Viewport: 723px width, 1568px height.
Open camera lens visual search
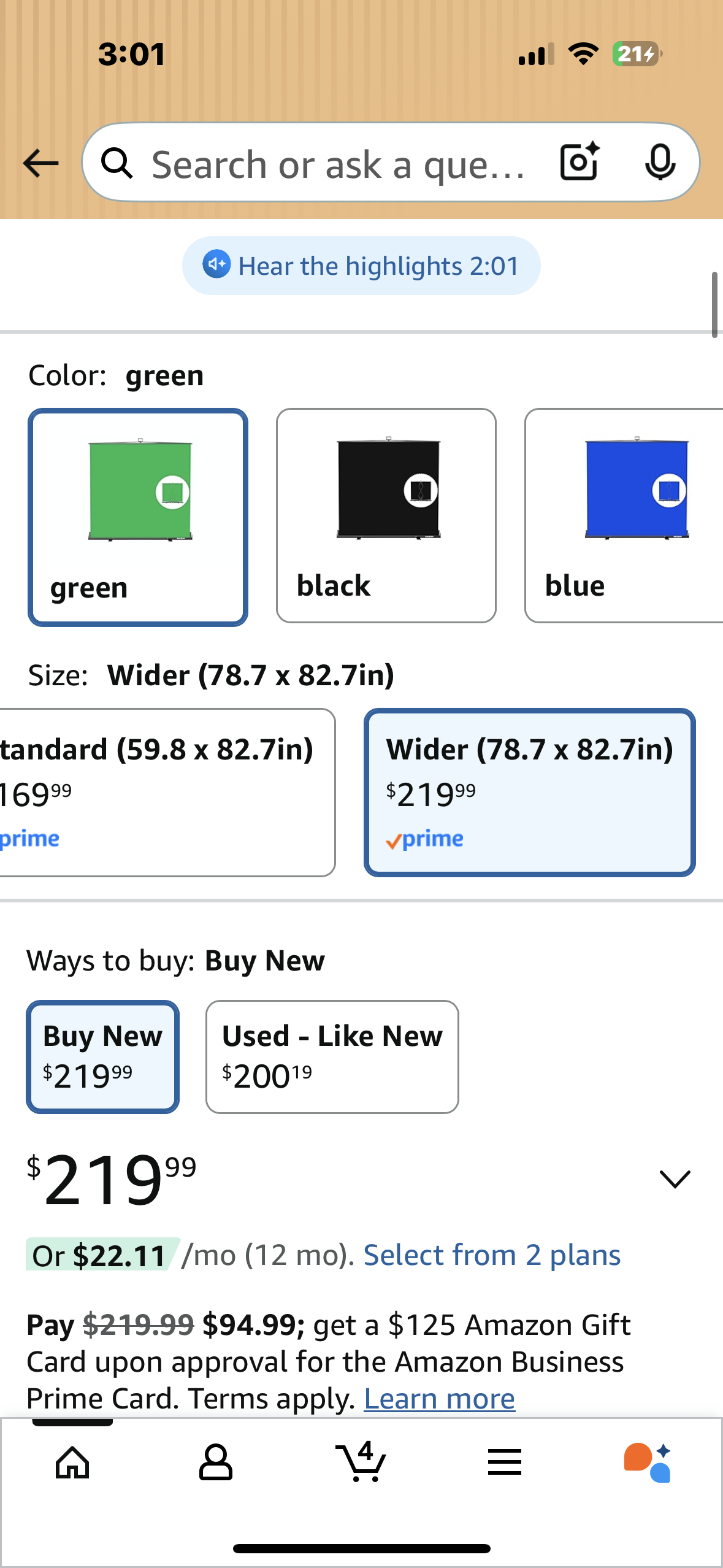click(x=579, y=162)
